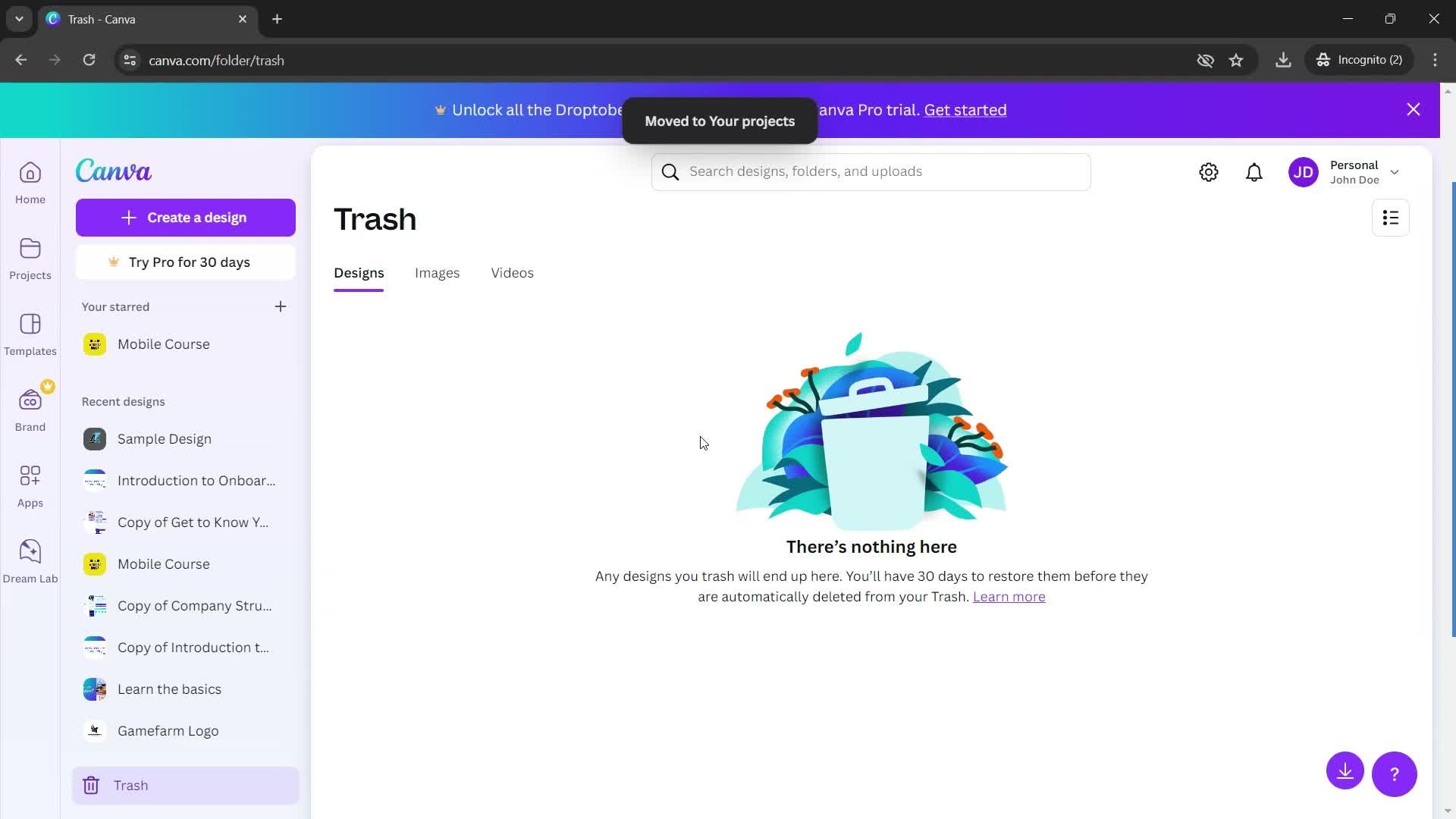Click the page vertical scrollbar
Image resolution: width=1456 pixels, height=819 pixels.
click(x=1448, y=409)
